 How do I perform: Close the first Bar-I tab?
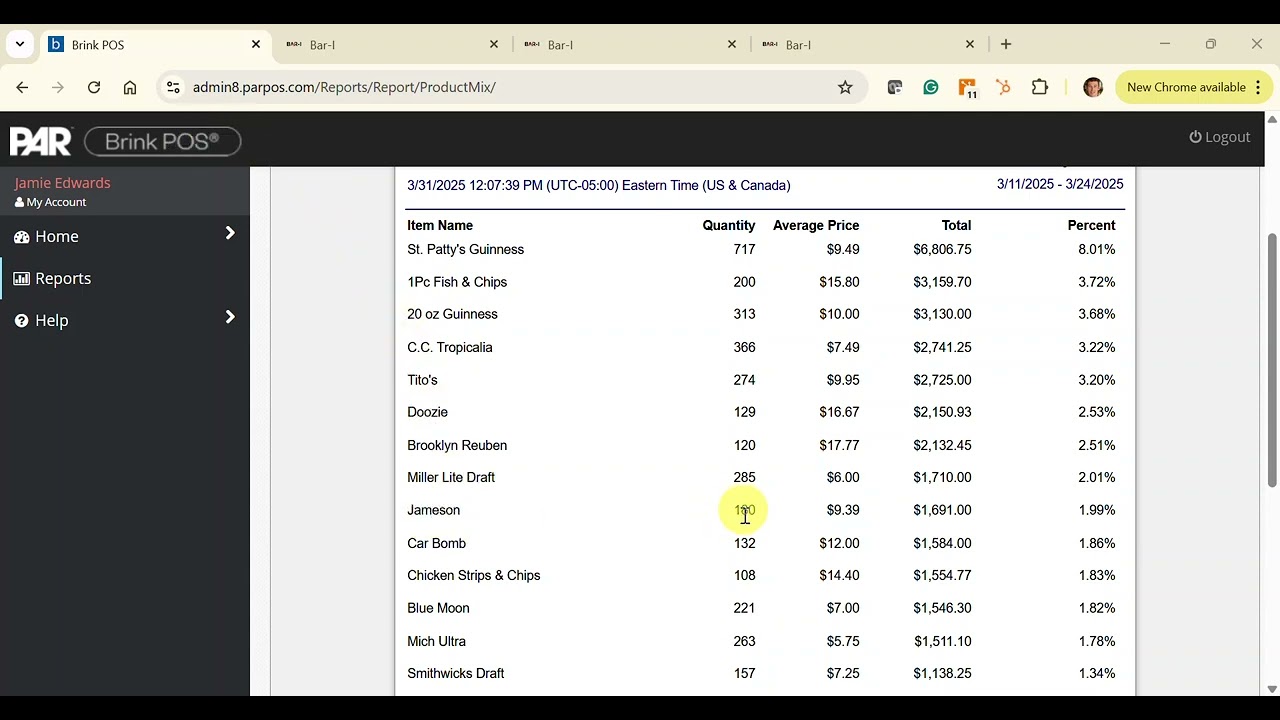(x=494, y=45)
